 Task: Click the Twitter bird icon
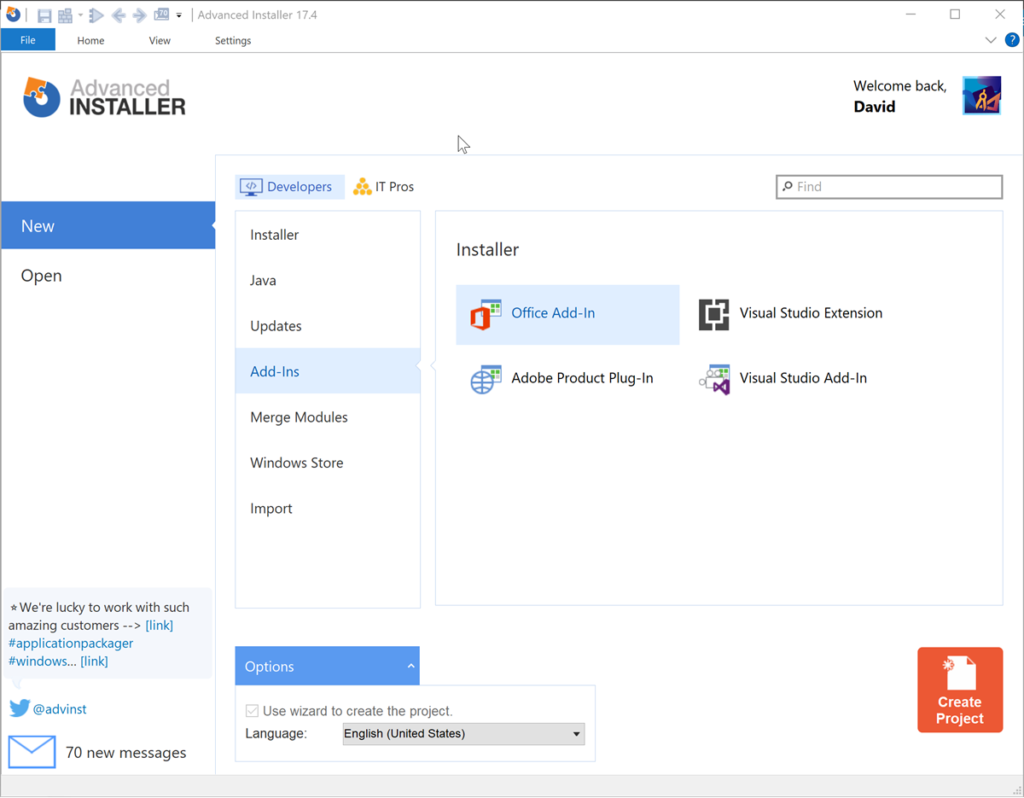click(20, 708)
